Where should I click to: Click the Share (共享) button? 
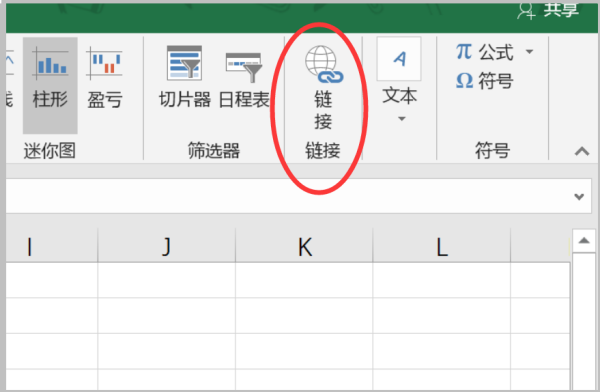coord(549,10)
